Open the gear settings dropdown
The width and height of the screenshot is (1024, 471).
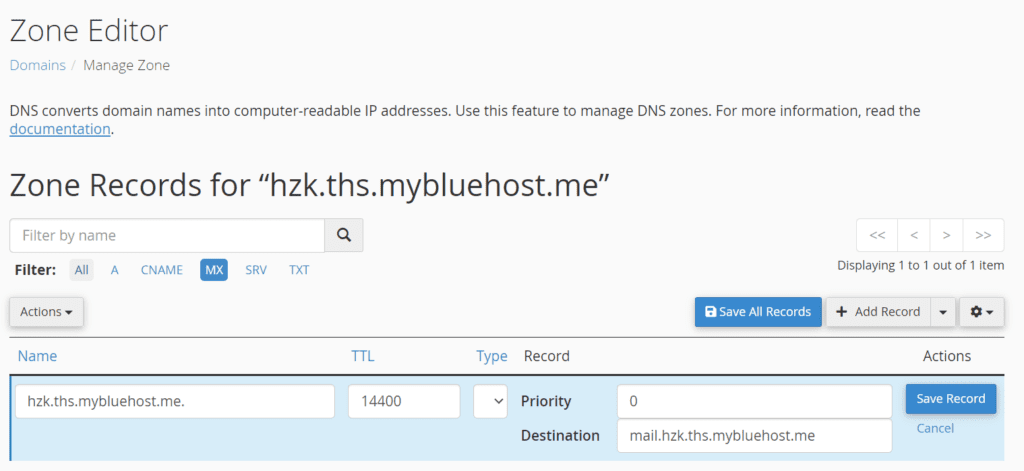[982, 312]
